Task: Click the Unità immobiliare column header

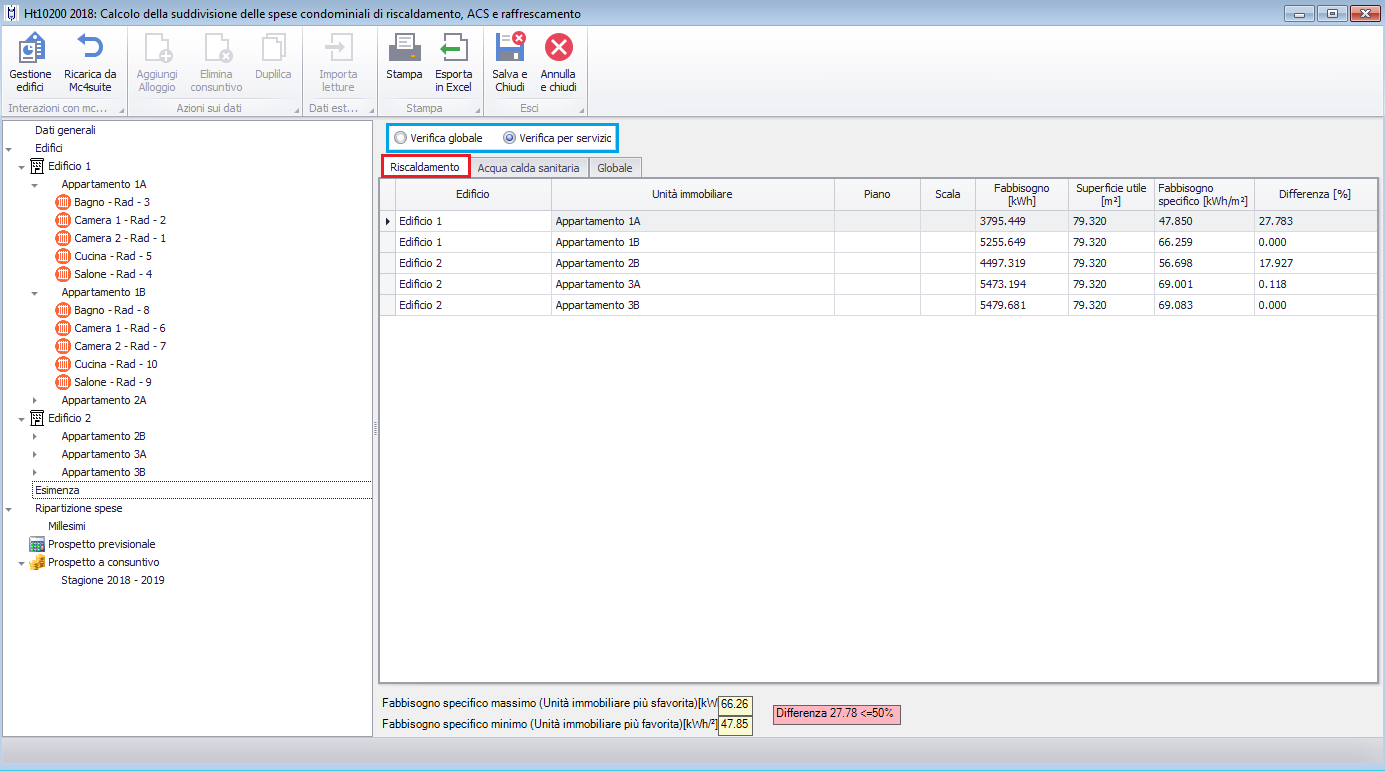Action: (692, 194)
